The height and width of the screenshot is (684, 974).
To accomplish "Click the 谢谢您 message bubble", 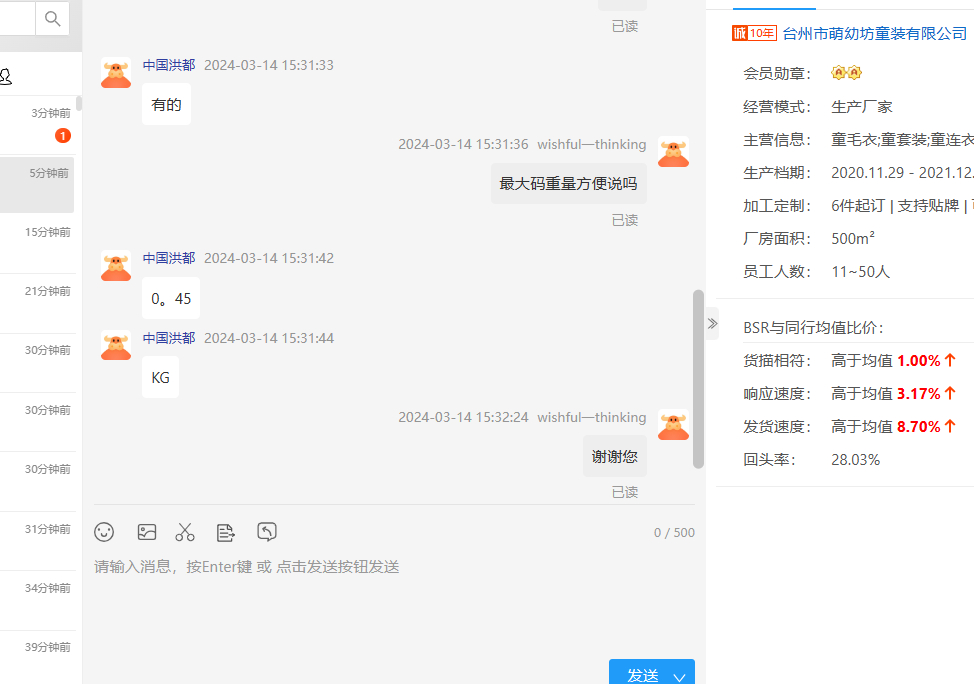I will coord(614,457).
